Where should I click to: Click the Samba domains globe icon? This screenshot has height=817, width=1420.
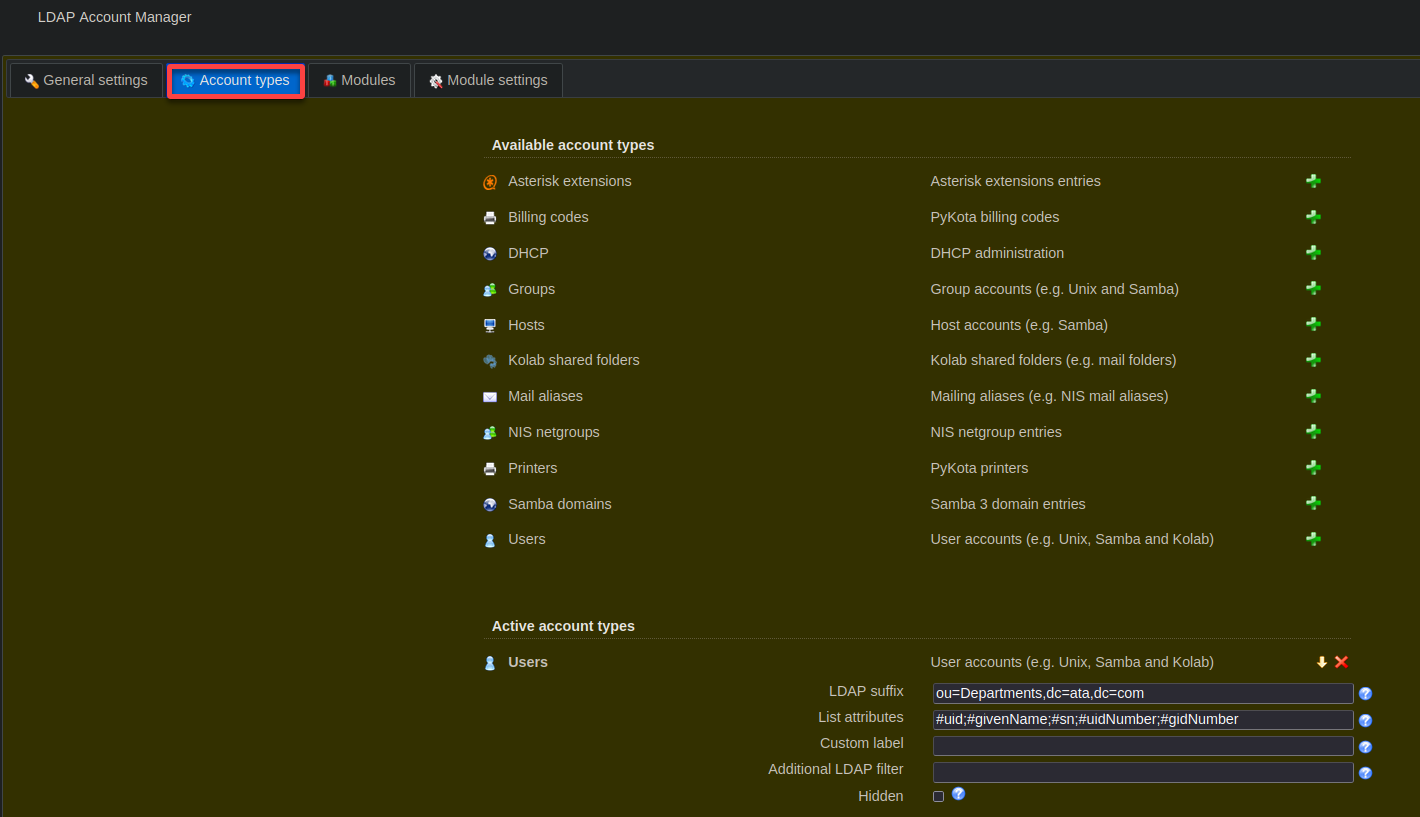(490, 505)
